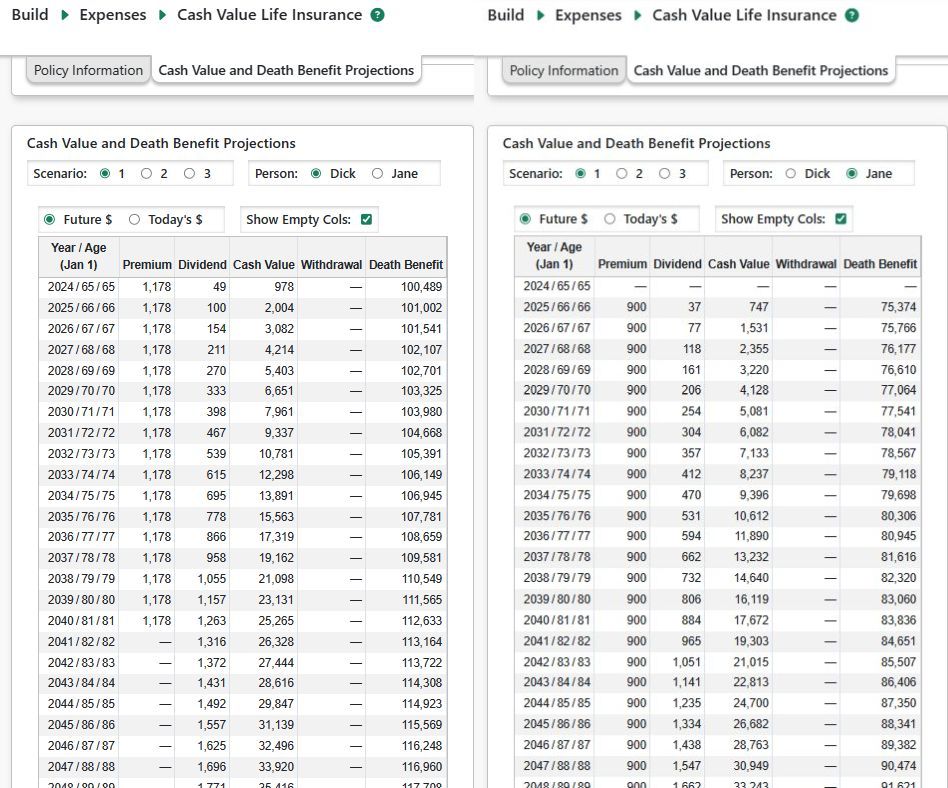The width and height of the screenshot is (948, 788).
Task: Go to Build in right breadcrumb
Action: (x=505, y=15)
